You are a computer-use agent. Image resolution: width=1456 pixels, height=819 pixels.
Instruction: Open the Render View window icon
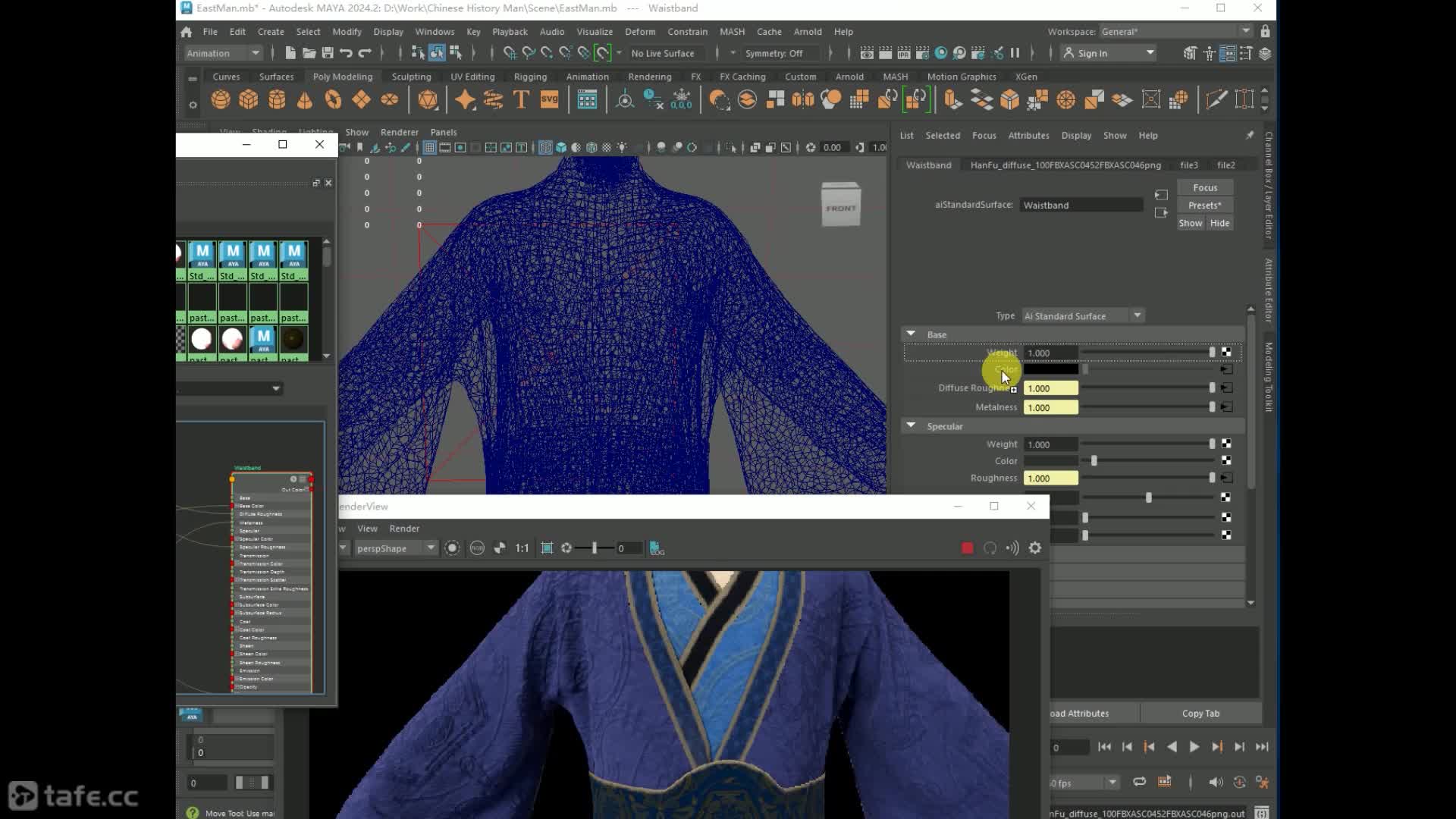pyautogui.click(x=867, y=53)
